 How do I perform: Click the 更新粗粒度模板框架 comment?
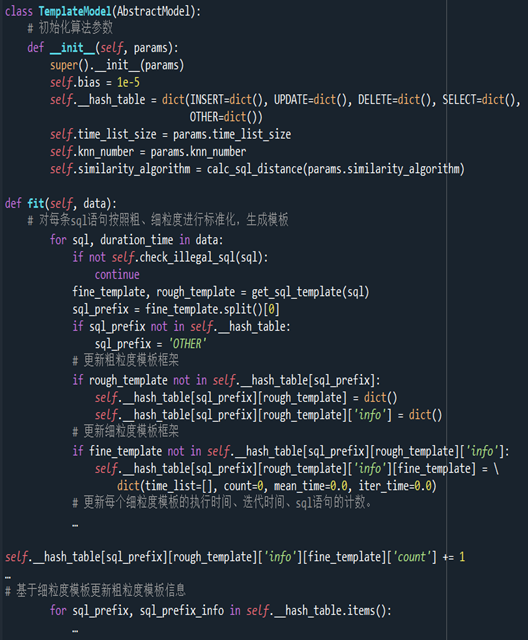[131, 360]
